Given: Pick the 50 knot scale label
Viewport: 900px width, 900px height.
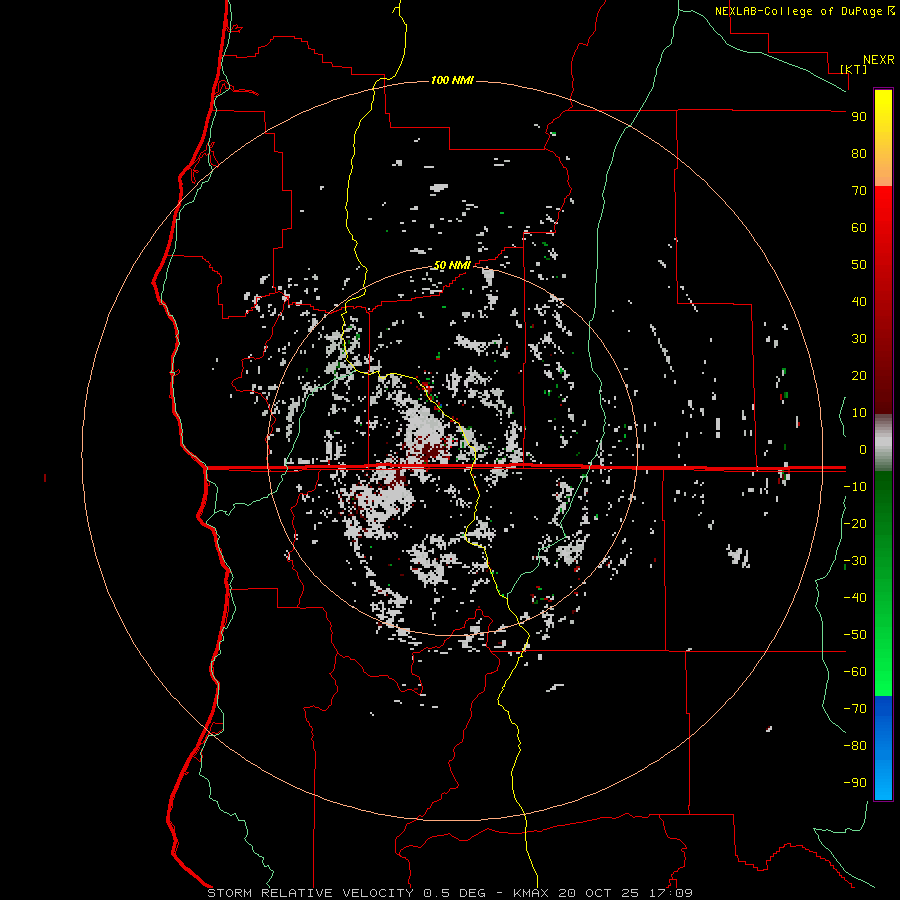Looking at the screenshot, I should pyautogui.click(x=859, y=265).
